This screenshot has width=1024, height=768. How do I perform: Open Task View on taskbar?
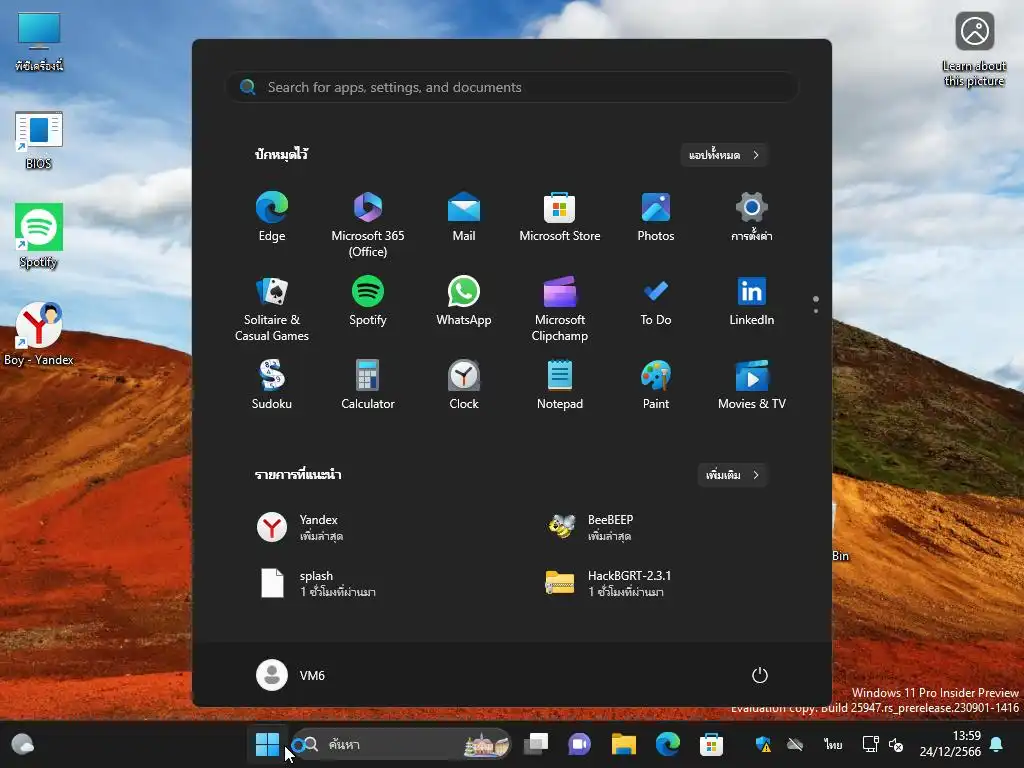click(x=536, y=744)
